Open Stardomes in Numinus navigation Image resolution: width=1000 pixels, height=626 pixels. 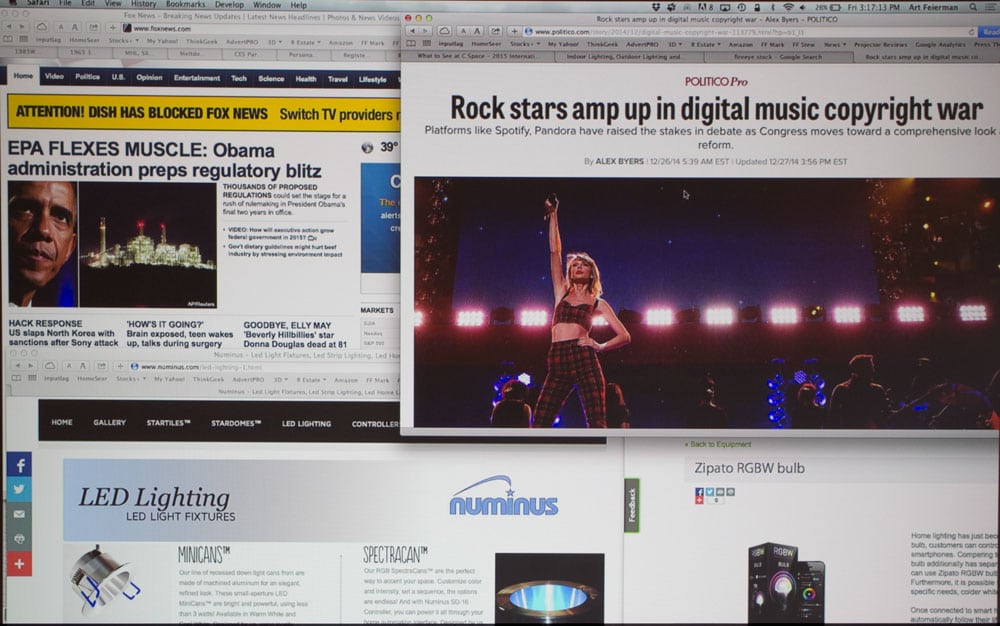[x=236, y=423]
